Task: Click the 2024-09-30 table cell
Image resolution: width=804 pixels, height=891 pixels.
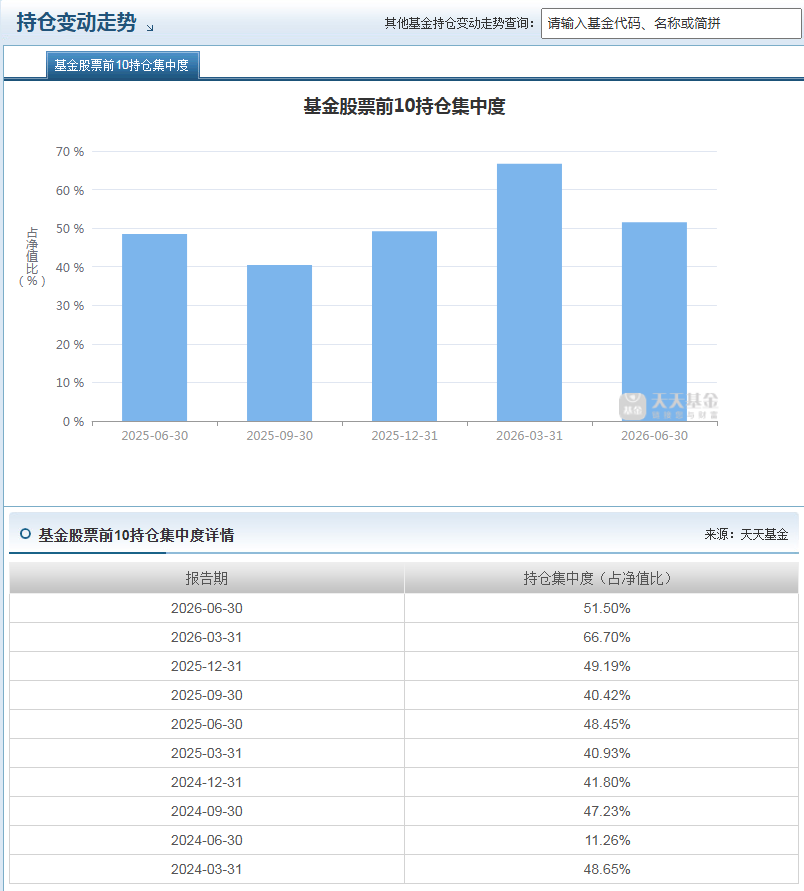Action: 207,811
